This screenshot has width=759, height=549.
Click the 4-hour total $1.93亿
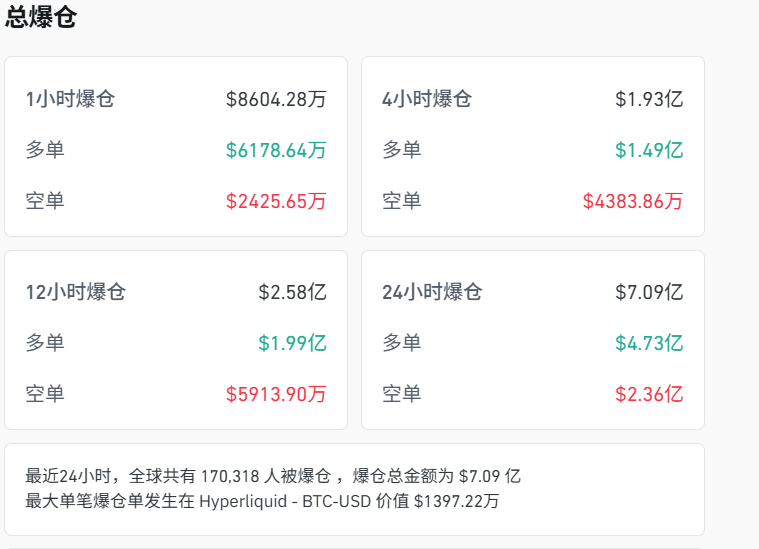649,99
